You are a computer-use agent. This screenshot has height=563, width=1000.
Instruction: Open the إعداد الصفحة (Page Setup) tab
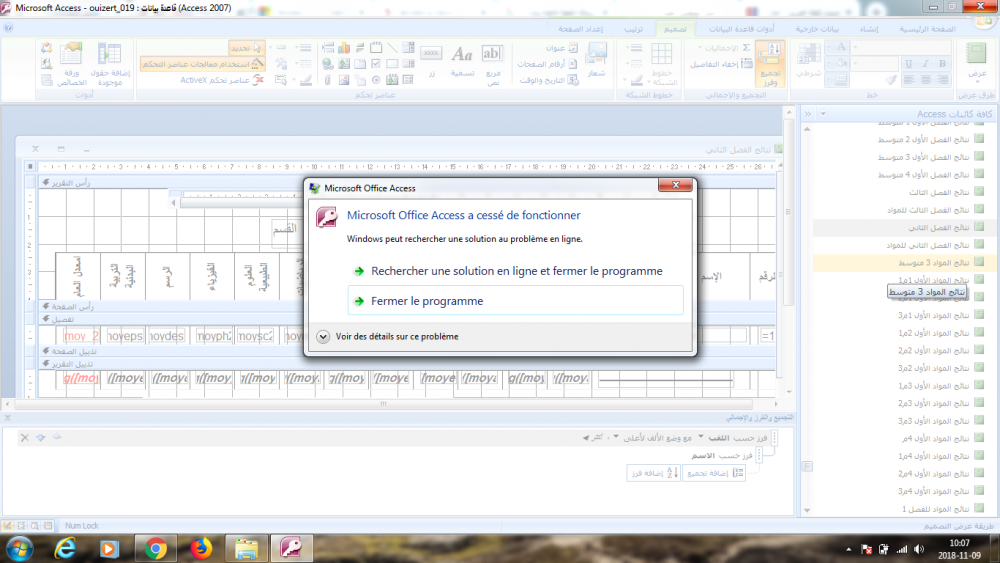(580, 29)
